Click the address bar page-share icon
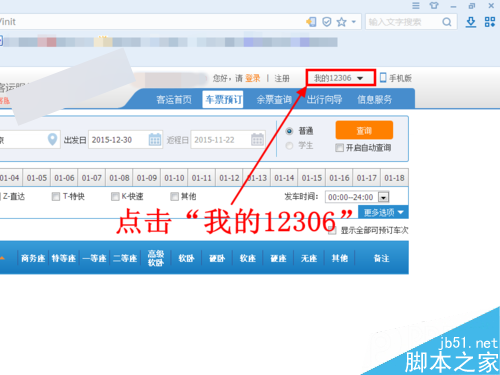The height and width of the screenshot is (375, 500). tap(311, 22)
